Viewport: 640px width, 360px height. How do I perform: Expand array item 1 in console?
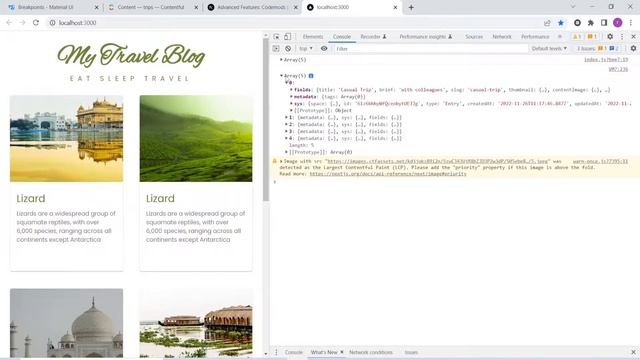click(287, 118)
